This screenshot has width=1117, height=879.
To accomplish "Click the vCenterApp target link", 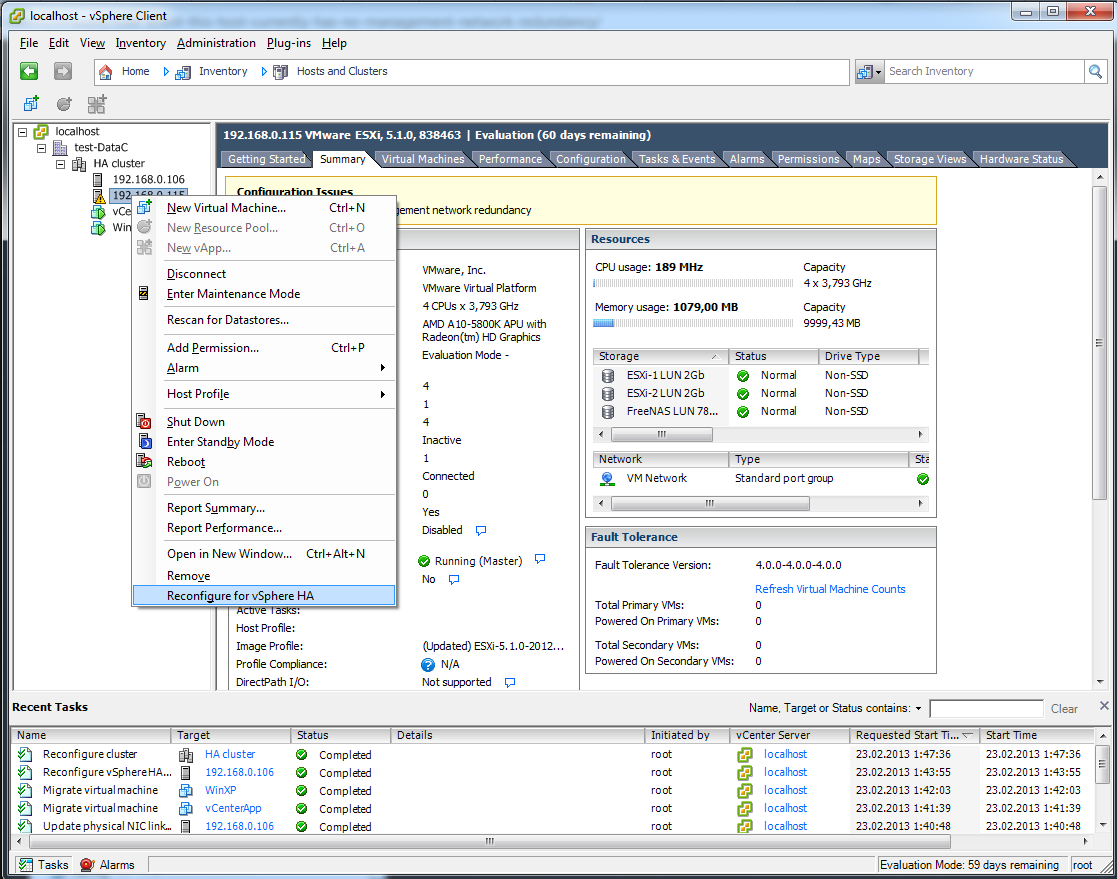I will 233,808.
